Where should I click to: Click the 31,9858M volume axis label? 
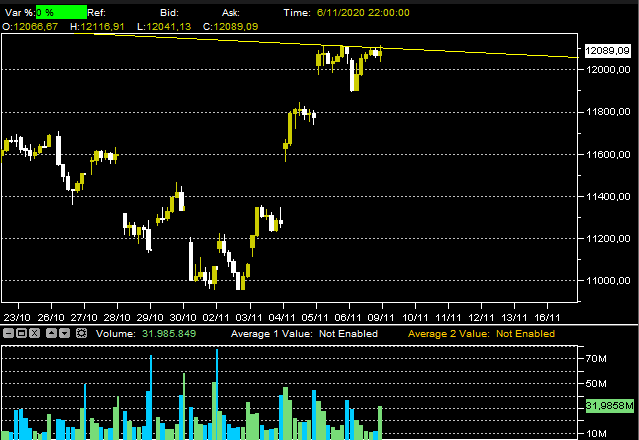[x=609, y=406]
